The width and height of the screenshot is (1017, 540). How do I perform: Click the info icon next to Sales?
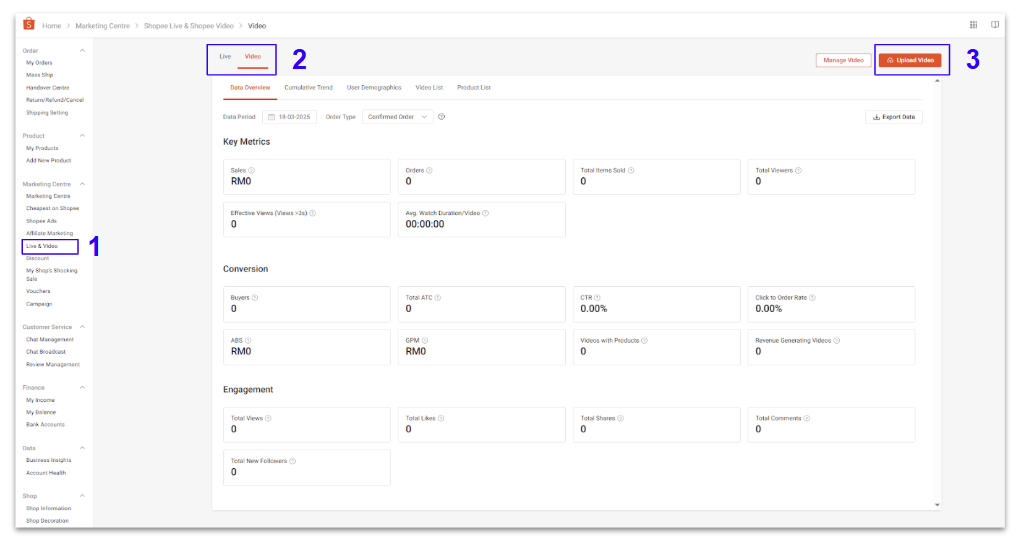(x=252, y=170)
